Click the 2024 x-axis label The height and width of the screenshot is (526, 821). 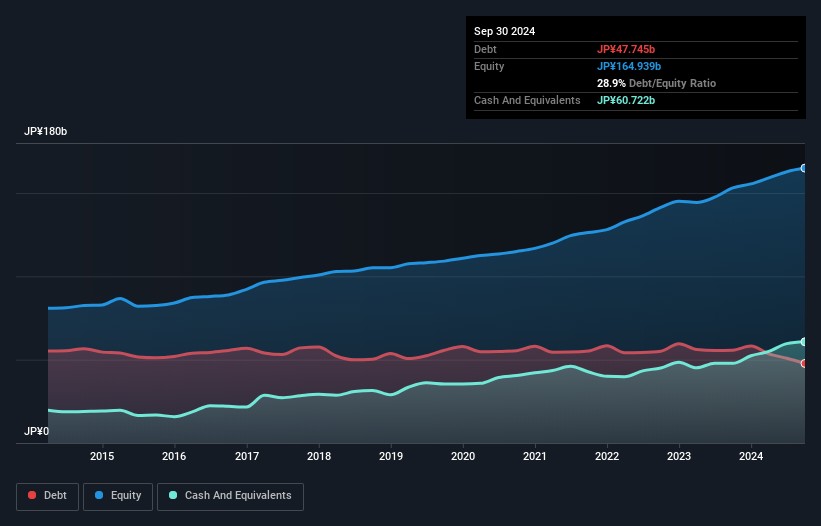751,457
